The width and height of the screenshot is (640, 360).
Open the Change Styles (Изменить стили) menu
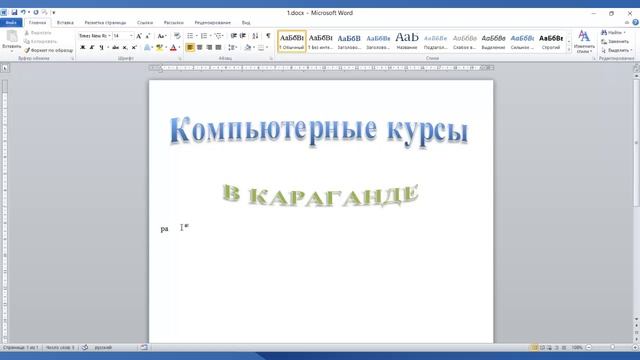coord(584,42)
